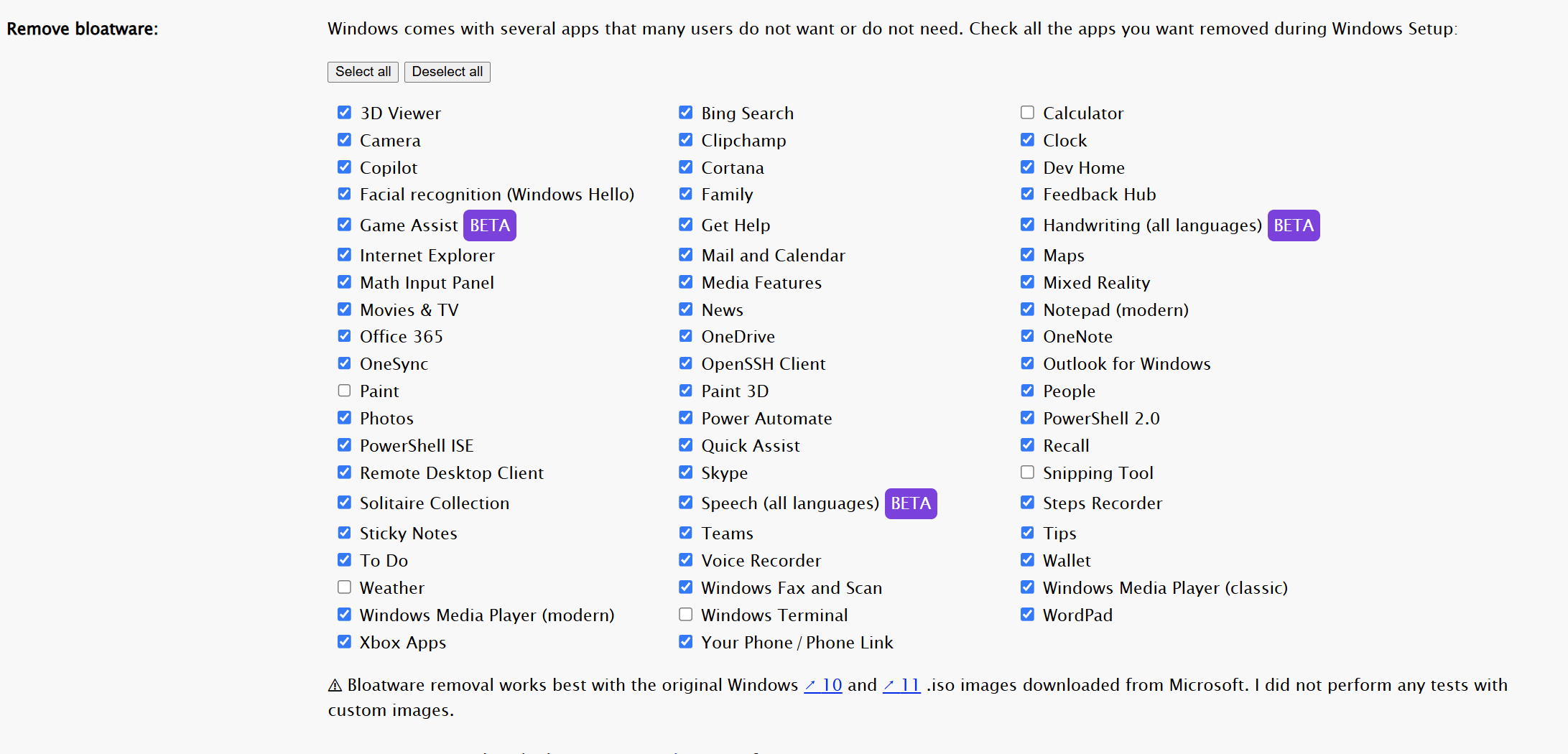Uncheck the Mixed Reality checkbox
The image size is (1568, 754).
tap(1028, 282)
